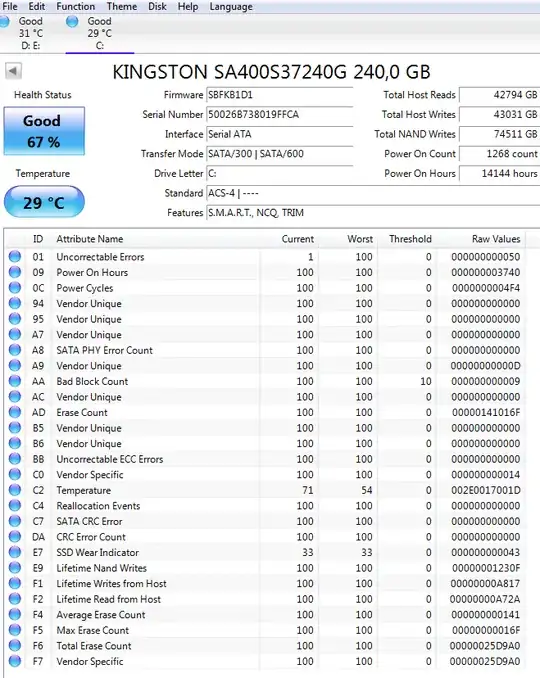Image resolution: width=540 pixels, height=678 pixels.
Task: Select raw value 002E0017001D
Action: [x=486, y=490]
